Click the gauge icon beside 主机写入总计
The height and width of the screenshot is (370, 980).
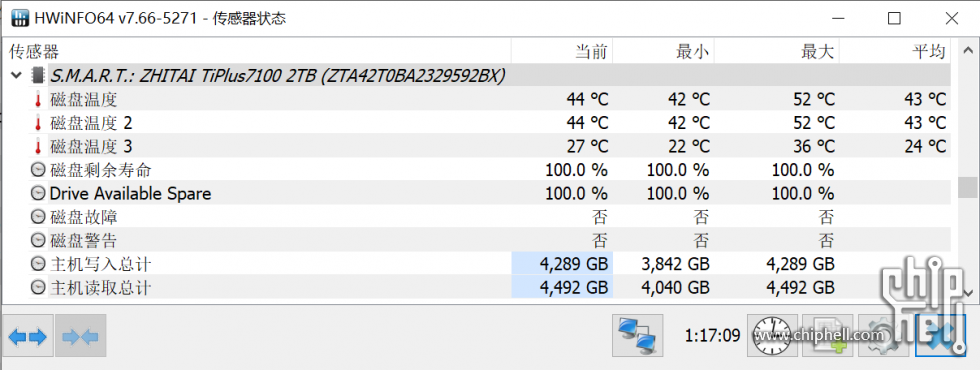[39, 264]
